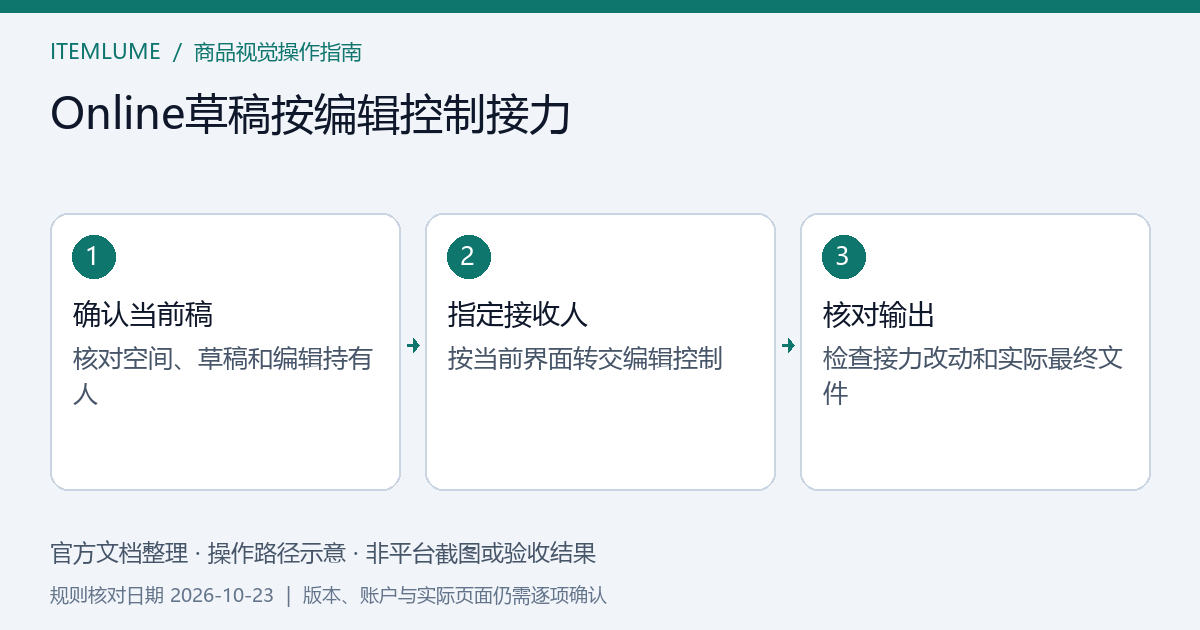
Task: Click the 版本、账户与实际页面仍需逐项确认 note
Action: (455, 596)
